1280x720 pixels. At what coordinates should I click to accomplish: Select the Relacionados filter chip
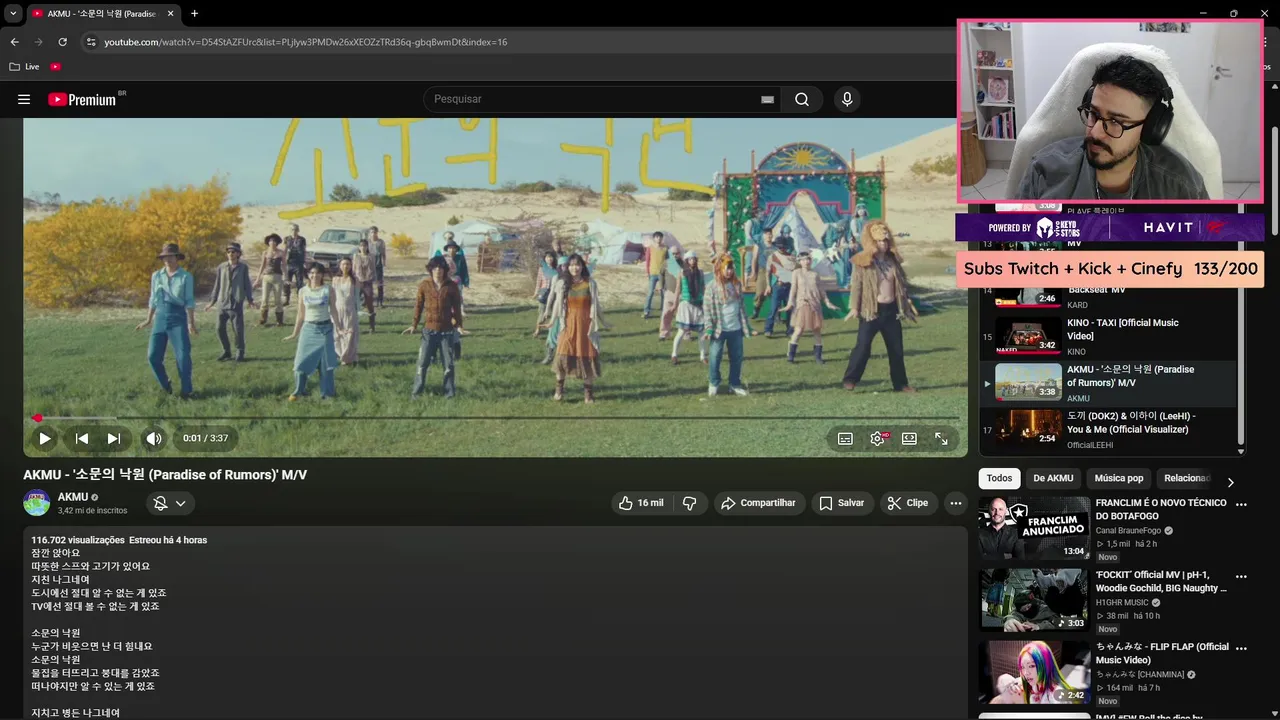tap(1187, 478)
